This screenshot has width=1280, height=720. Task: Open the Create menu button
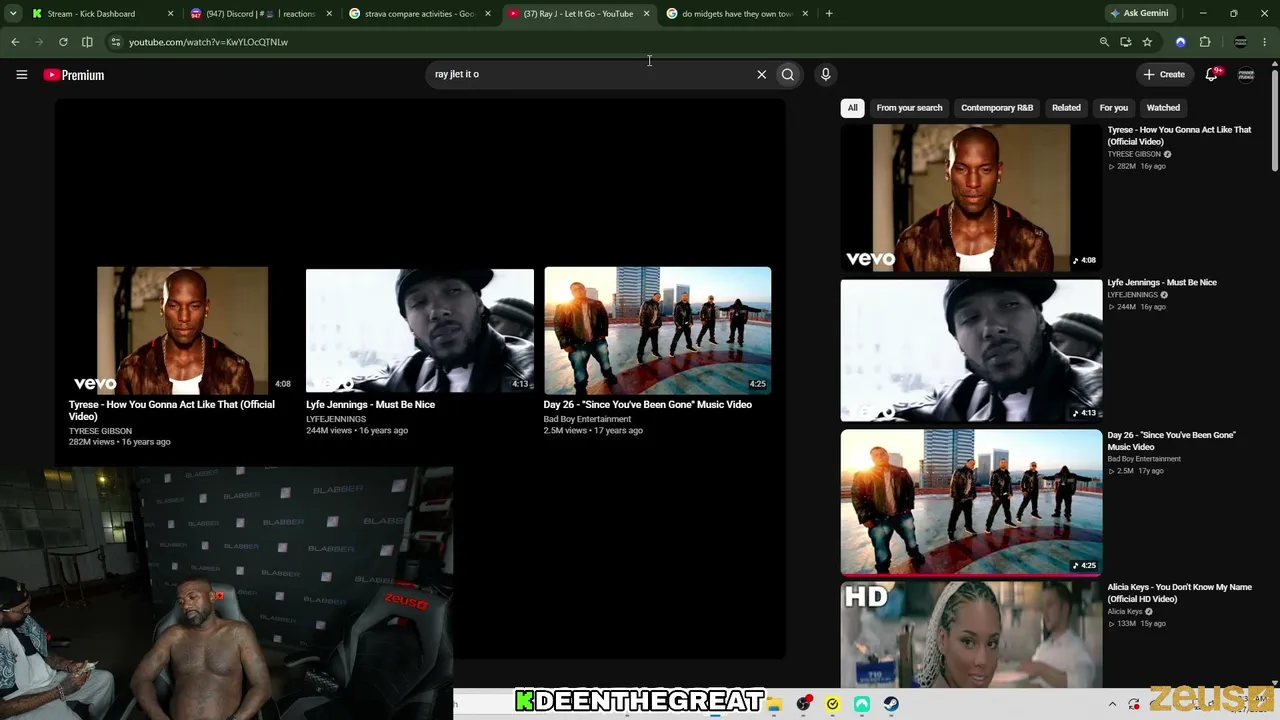(x=1164, y=74)
